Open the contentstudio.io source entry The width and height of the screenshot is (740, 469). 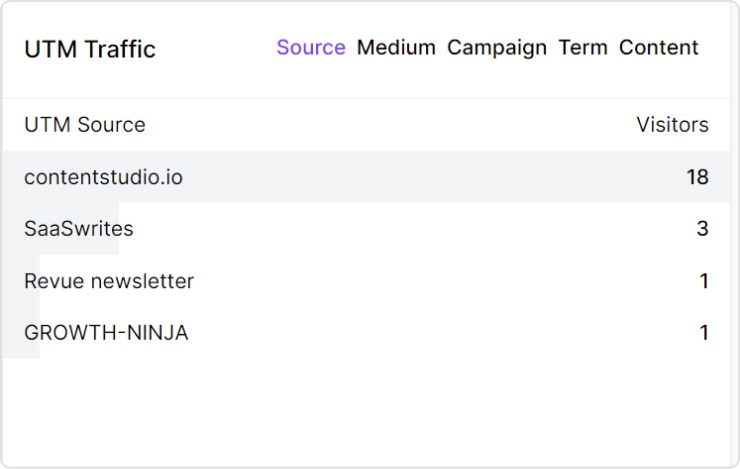click(x=103, y=177)
